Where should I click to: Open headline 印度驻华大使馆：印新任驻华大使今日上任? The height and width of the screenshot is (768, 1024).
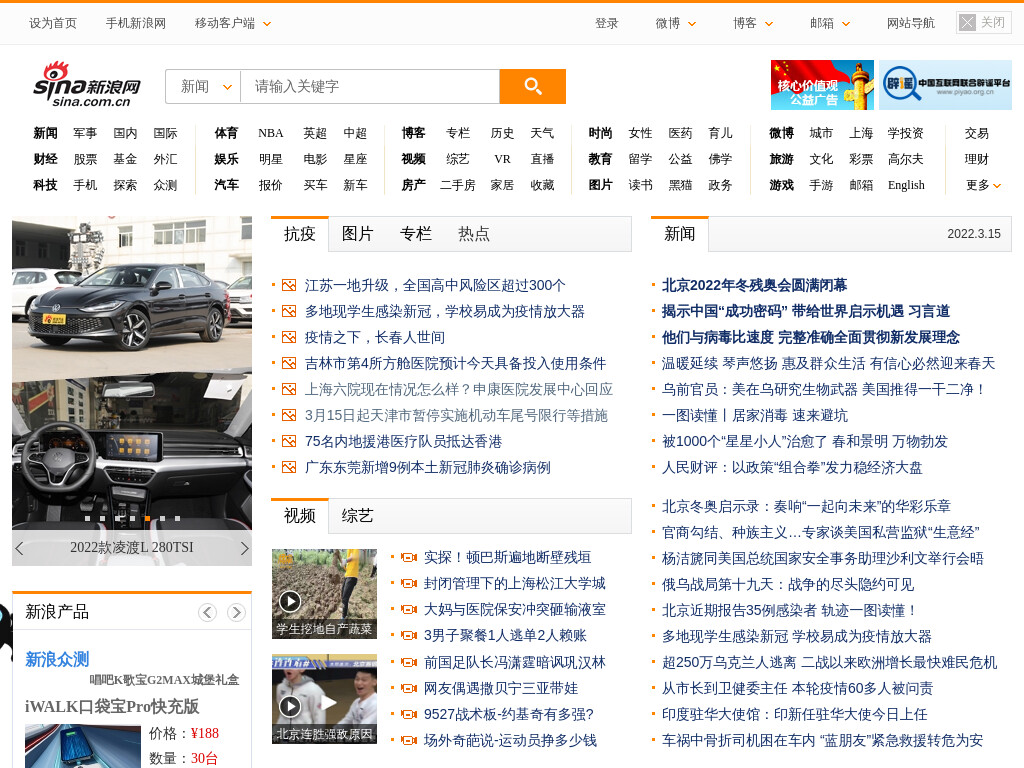794,714
